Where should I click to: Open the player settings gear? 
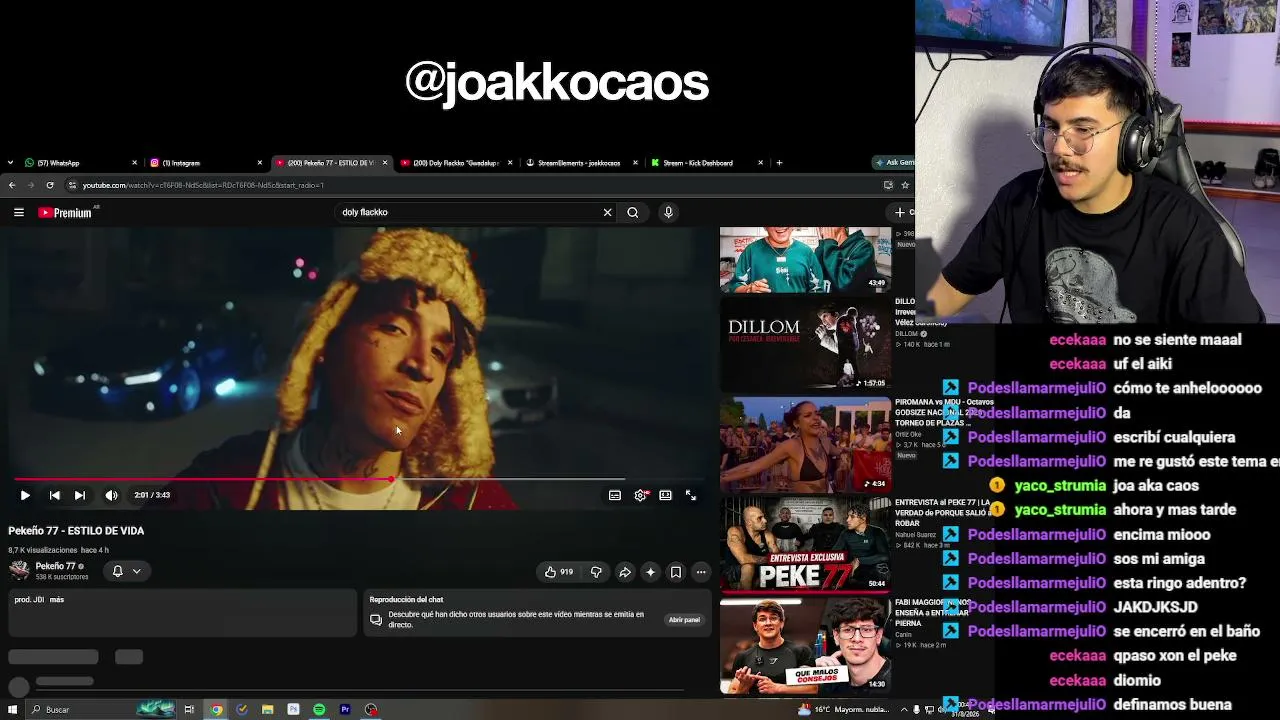pyautogui.click(x=640, y=495)
